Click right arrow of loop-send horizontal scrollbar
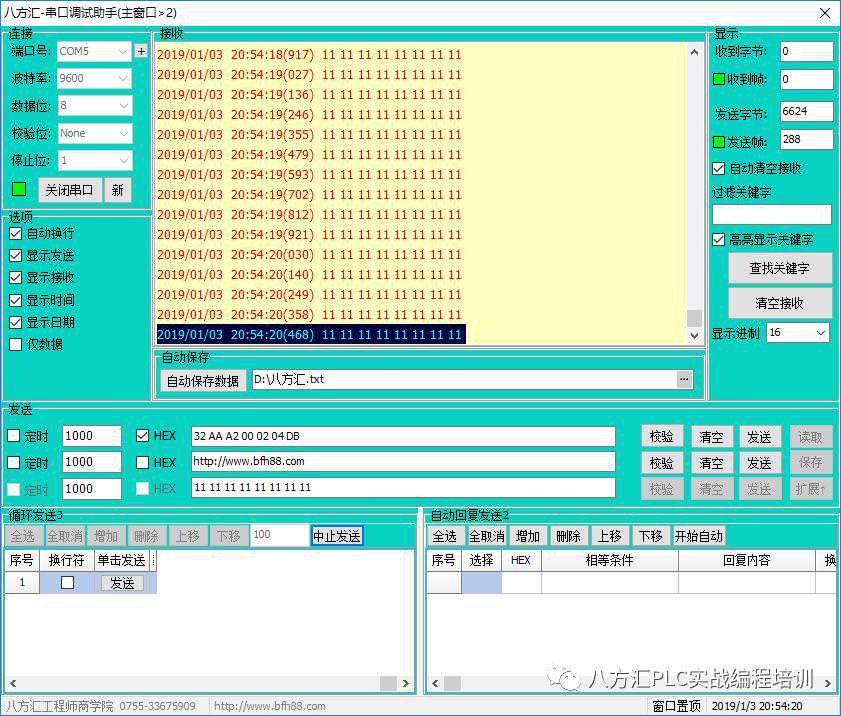Image resolution: width=841 pixels, height=716 pixels. coord(405,683)
